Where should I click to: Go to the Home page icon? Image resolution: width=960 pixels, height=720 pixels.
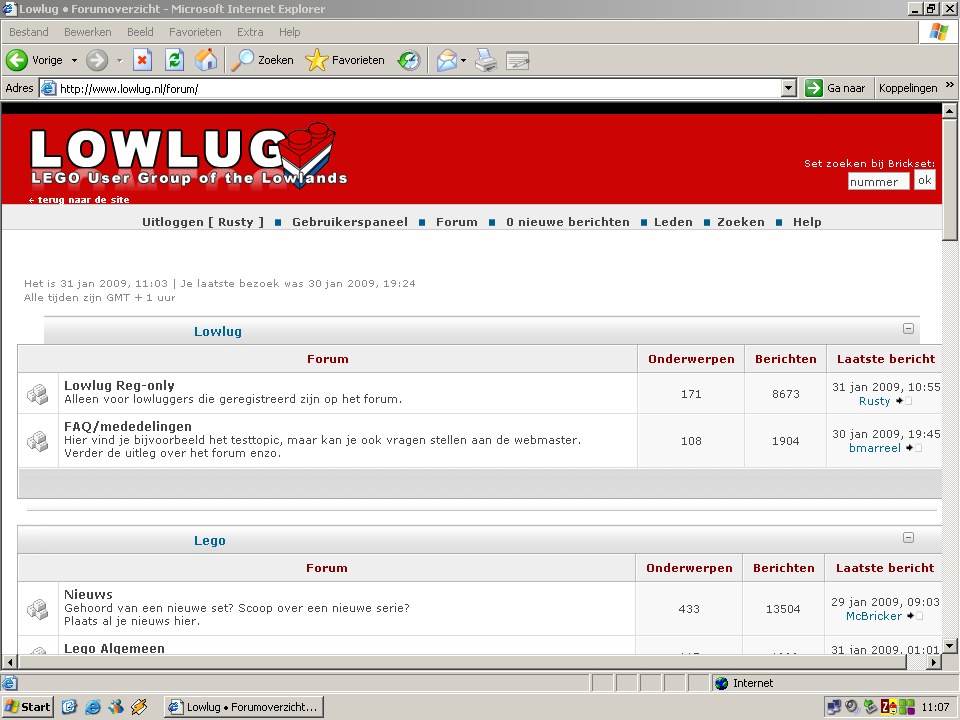(206, 60)
